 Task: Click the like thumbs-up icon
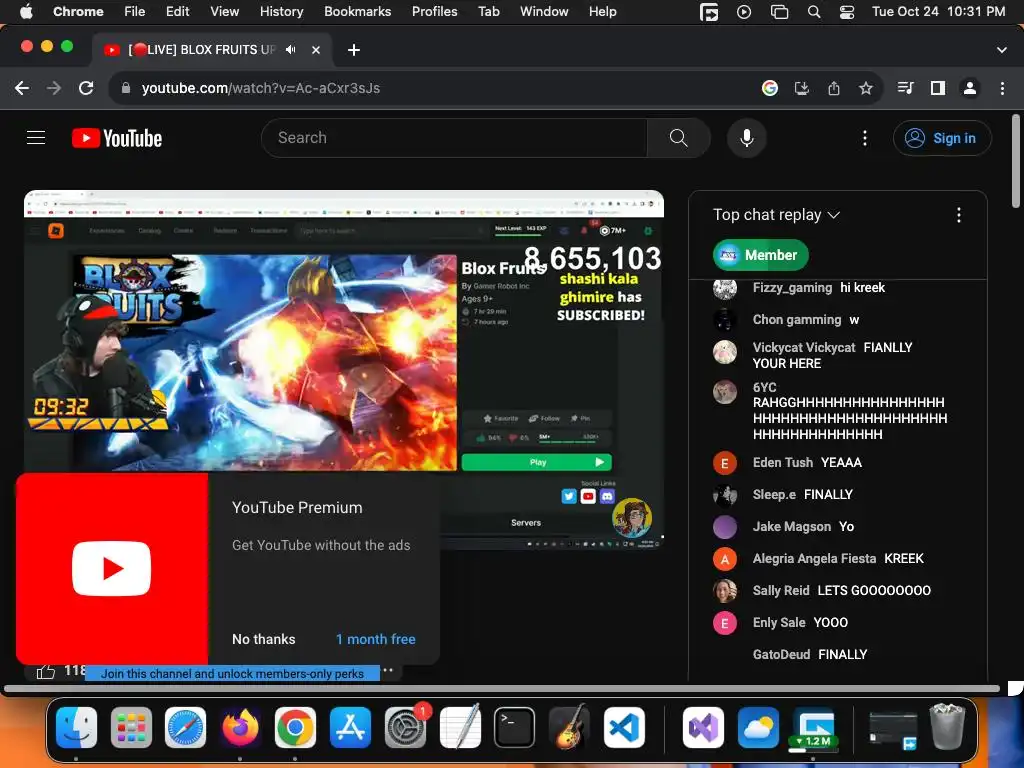(46, 671)
